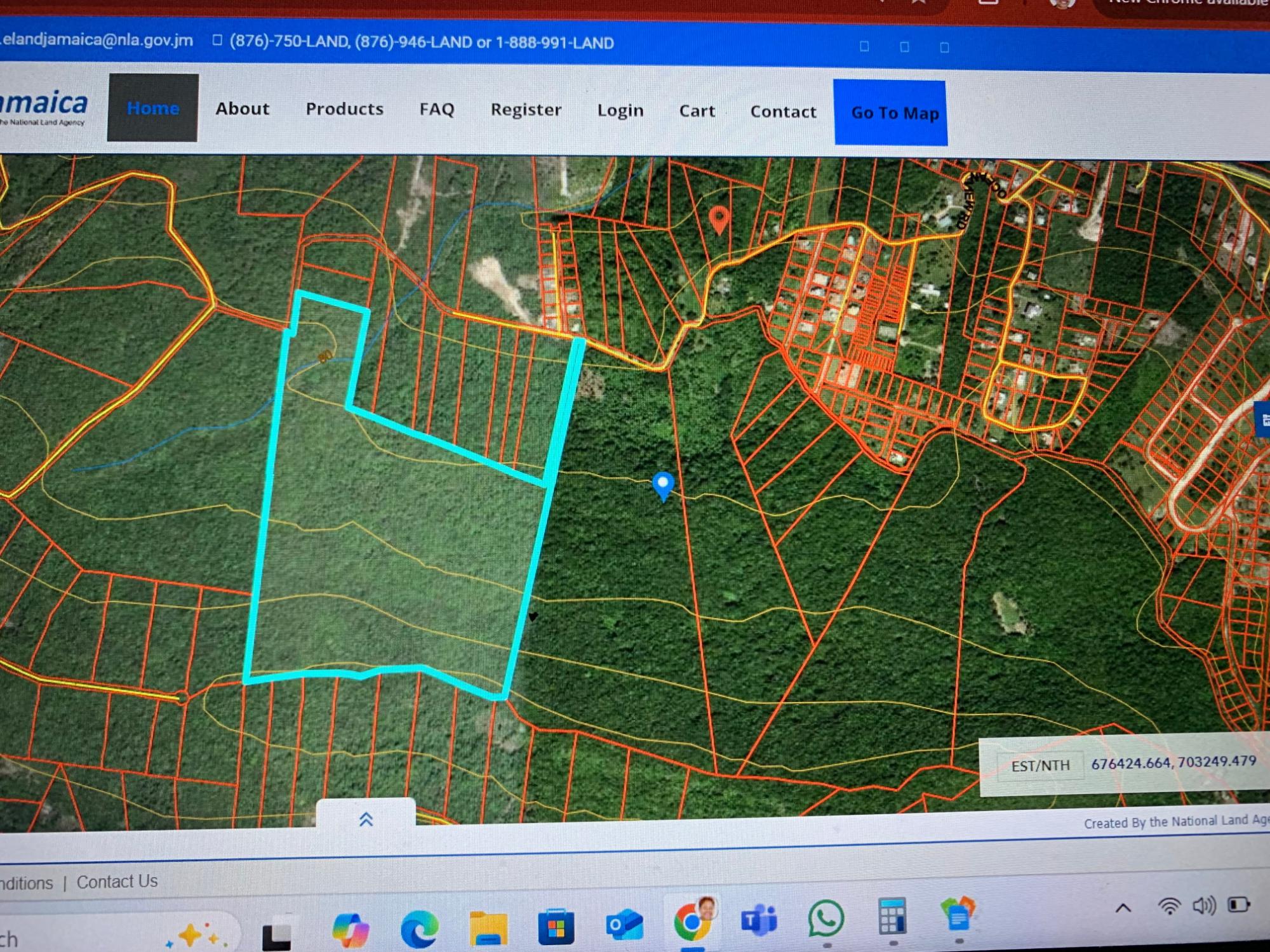
Task: Click the red location marker on map
Action: [719, 219]
